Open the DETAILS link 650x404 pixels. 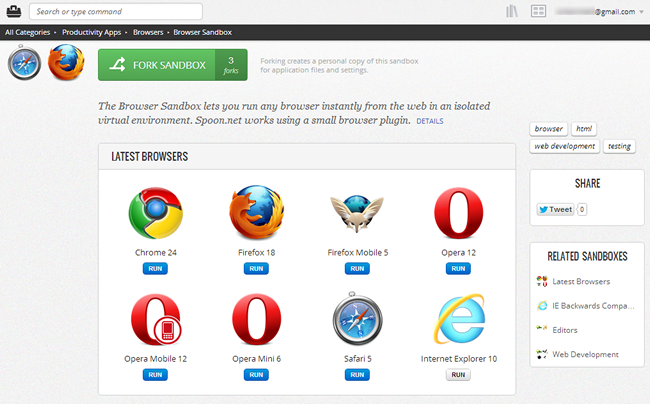point(430,121)
